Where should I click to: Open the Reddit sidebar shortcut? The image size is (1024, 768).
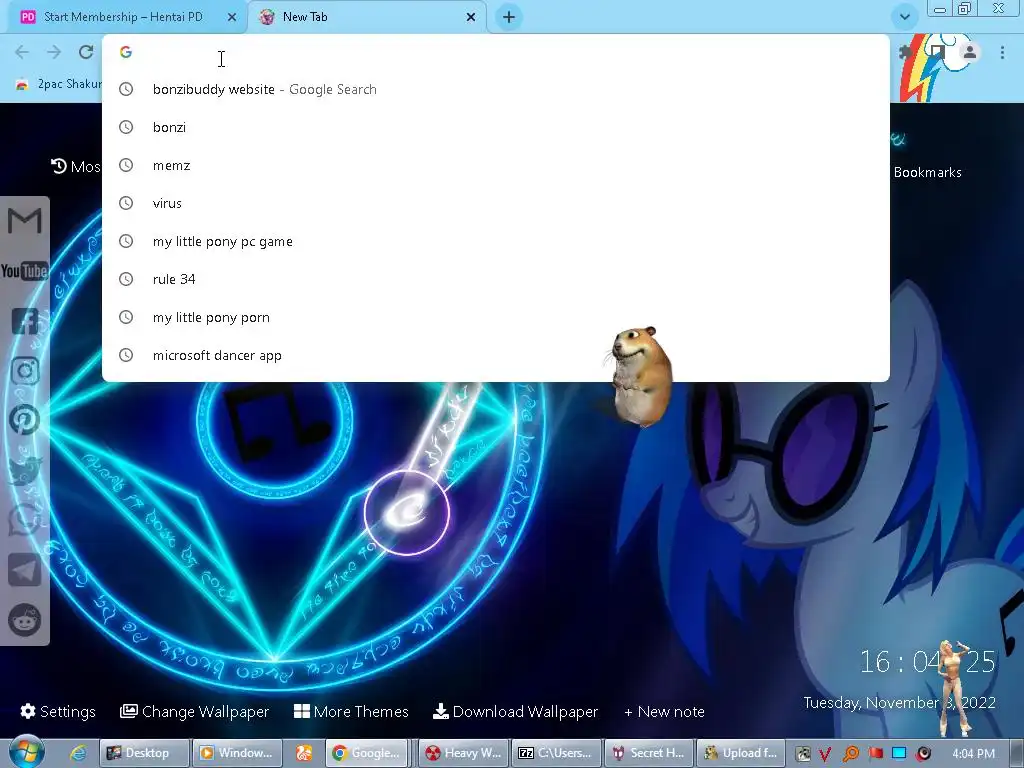[x=25, y=620]
